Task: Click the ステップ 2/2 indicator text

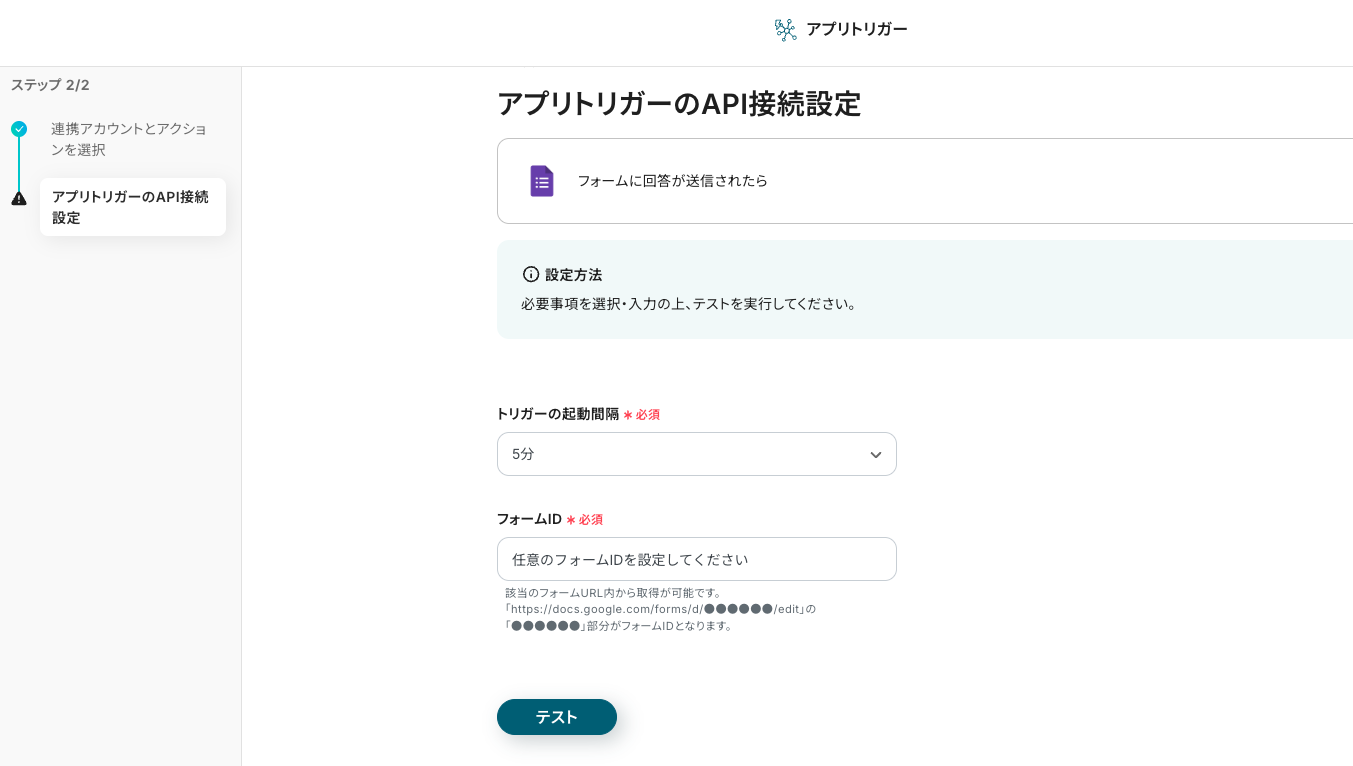Action: [50, 85]
